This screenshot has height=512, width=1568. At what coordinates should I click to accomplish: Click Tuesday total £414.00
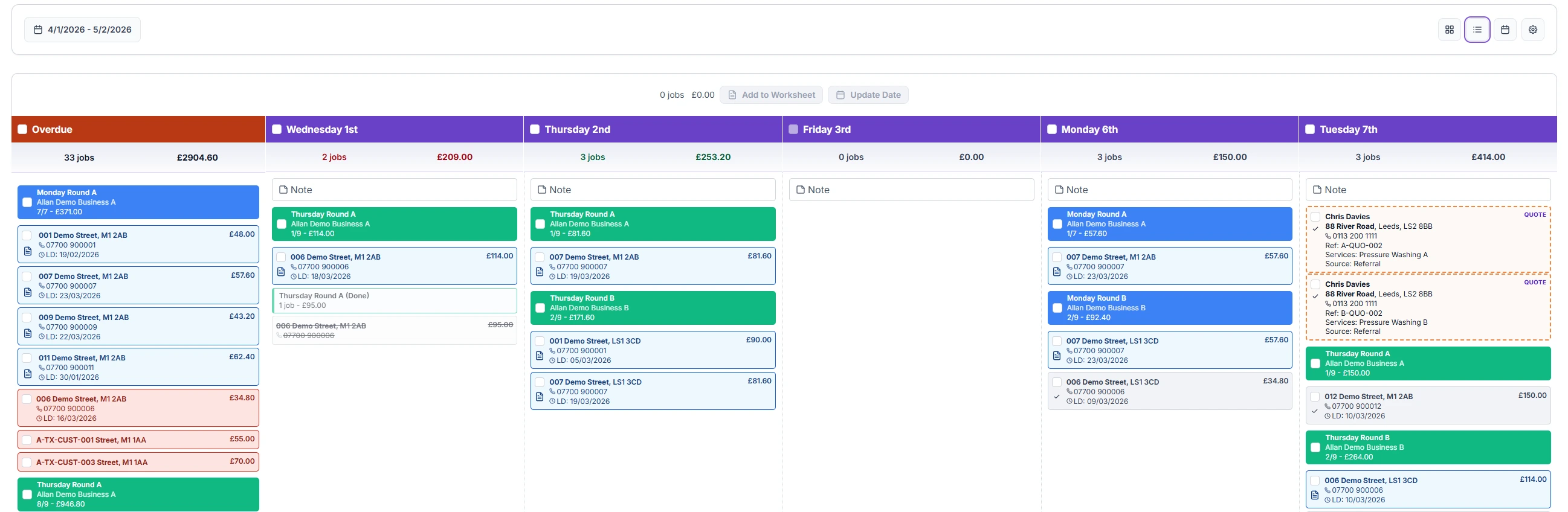[1488, 157]
